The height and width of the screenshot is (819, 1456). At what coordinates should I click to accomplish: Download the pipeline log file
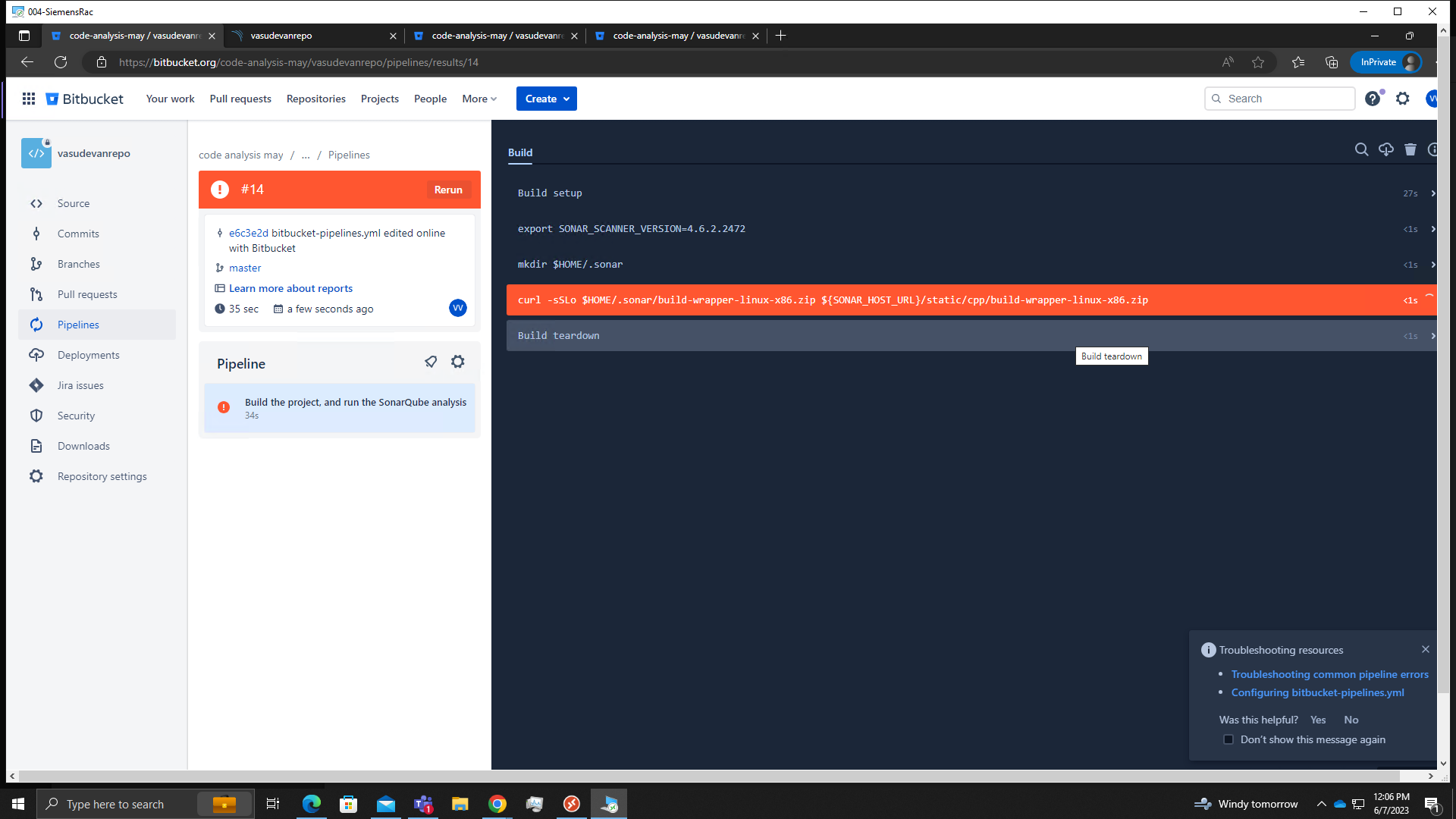(x=1386, y=149)
